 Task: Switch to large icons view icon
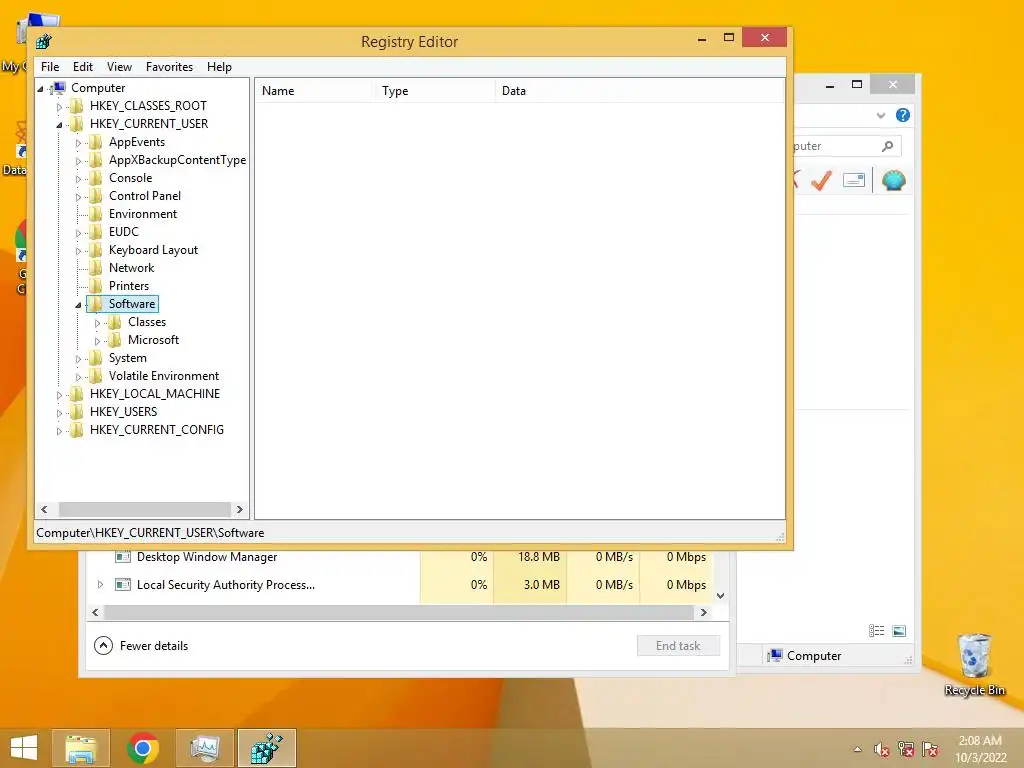click(x=899, y=631)
